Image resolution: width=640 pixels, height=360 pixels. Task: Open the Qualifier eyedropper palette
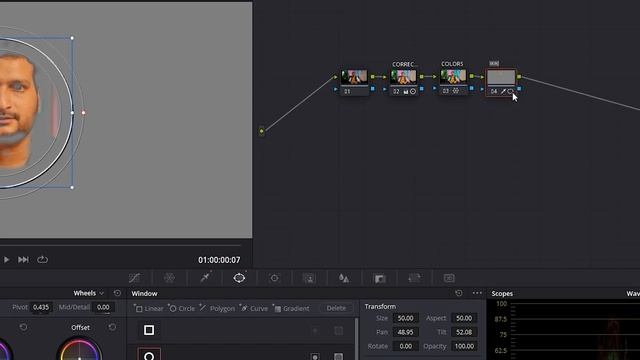[x=205, y=278]
